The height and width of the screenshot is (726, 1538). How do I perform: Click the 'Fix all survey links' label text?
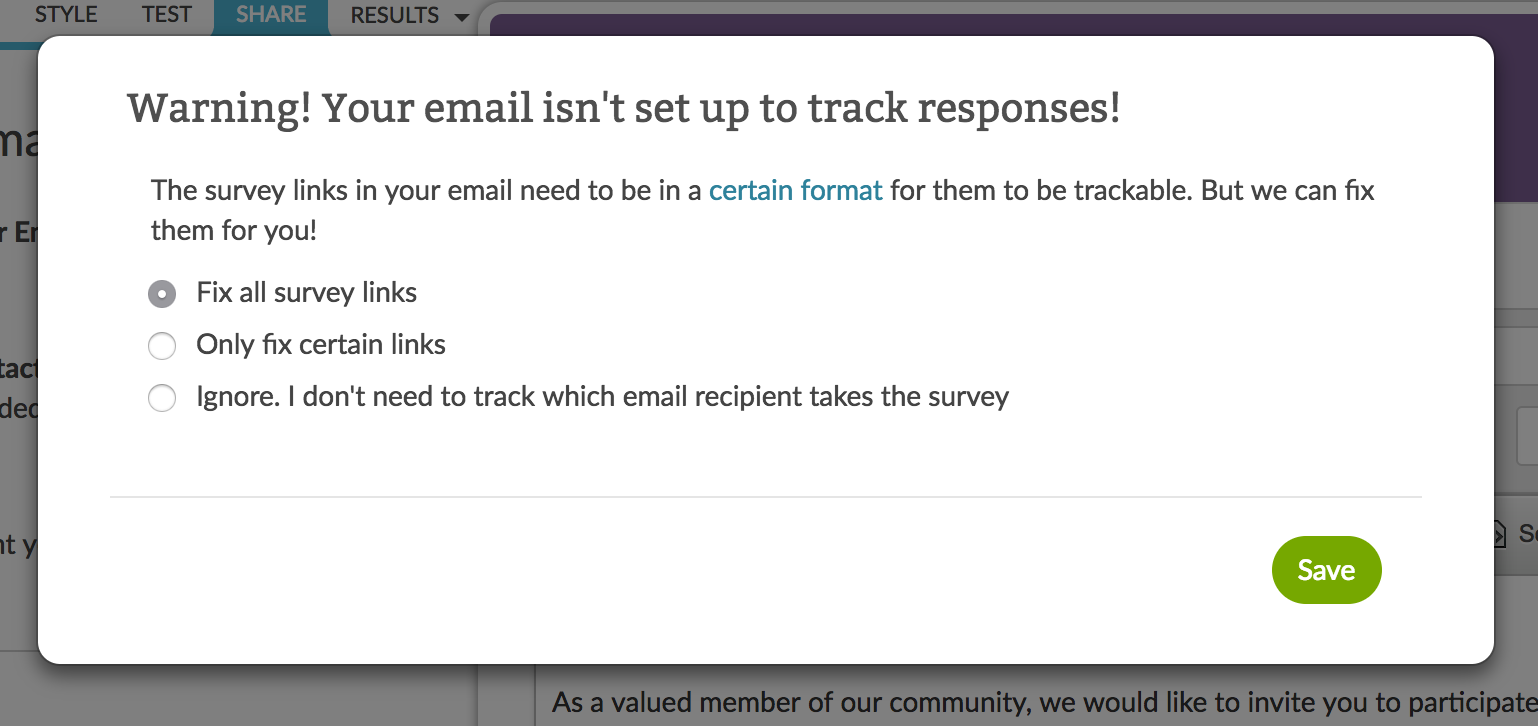[307, 293]
